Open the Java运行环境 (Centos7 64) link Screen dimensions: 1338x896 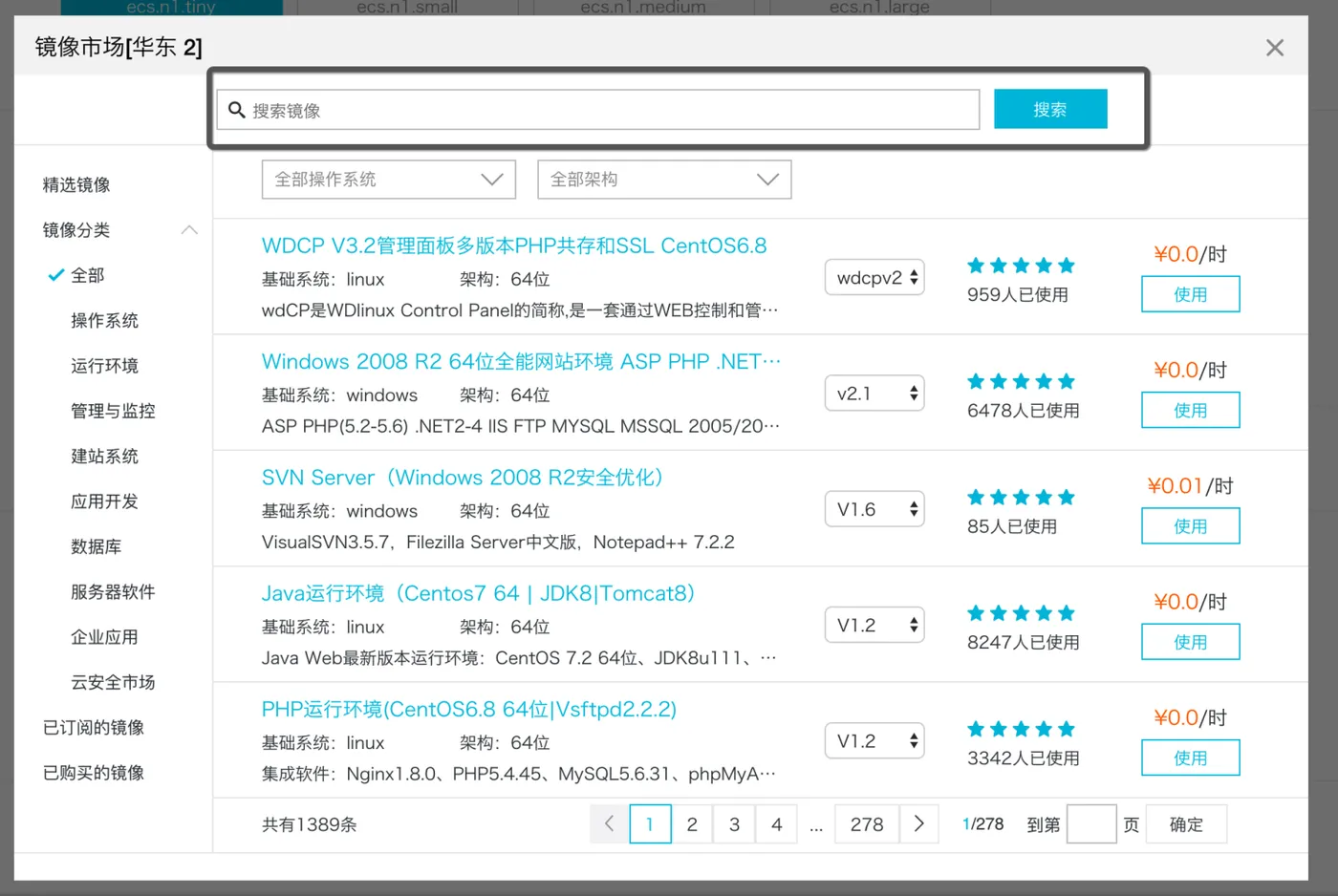pyautogui.click(x=478, y=593)
